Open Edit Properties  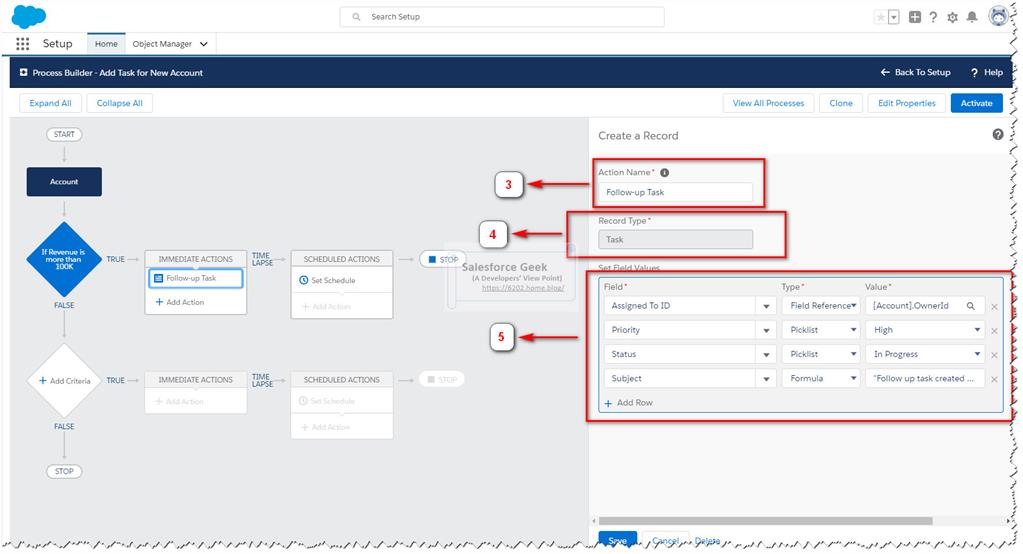pos(906,103)
